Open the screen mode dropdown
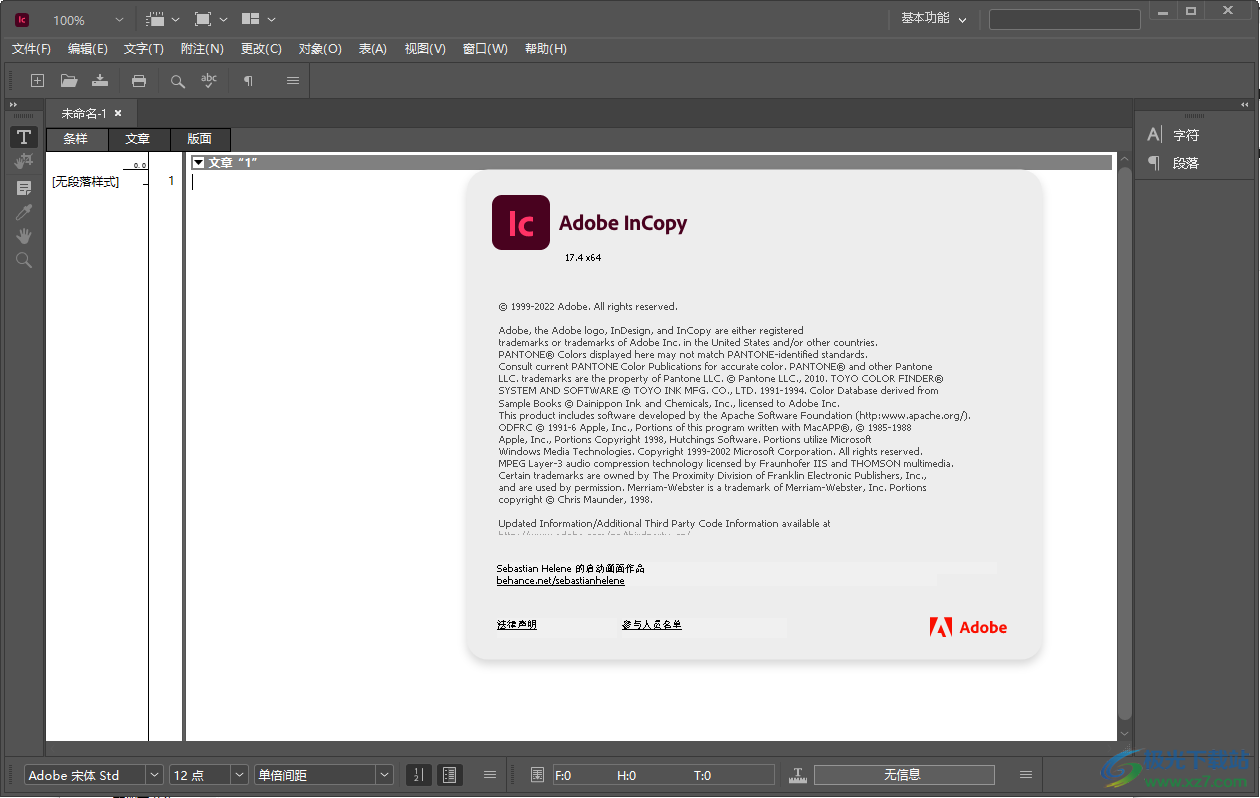Screen dimensions: 1260x798 [x=211, y=19]
